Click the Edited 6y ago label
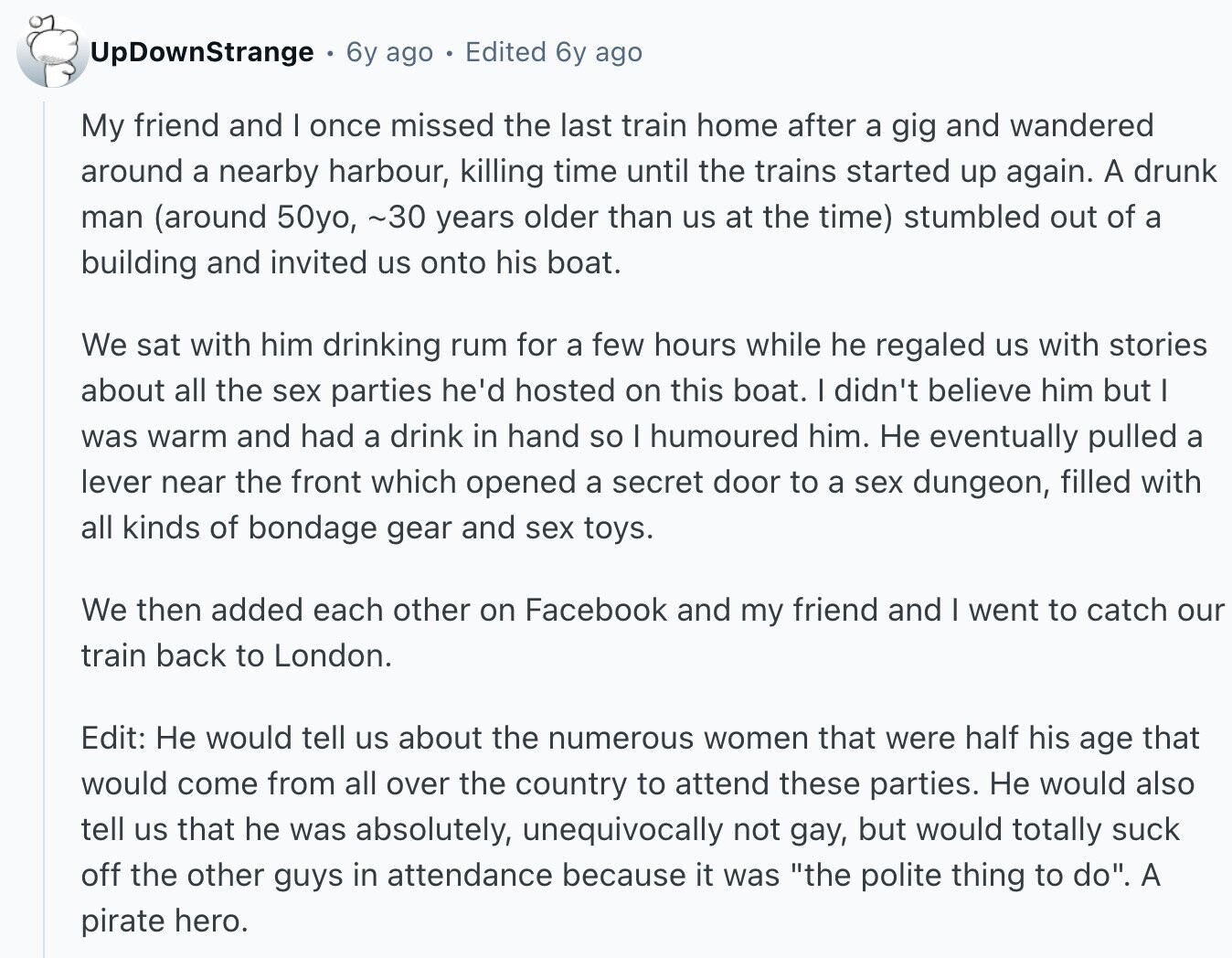The height and width of the screenshot is (958, 1232). tap(554, 52)
